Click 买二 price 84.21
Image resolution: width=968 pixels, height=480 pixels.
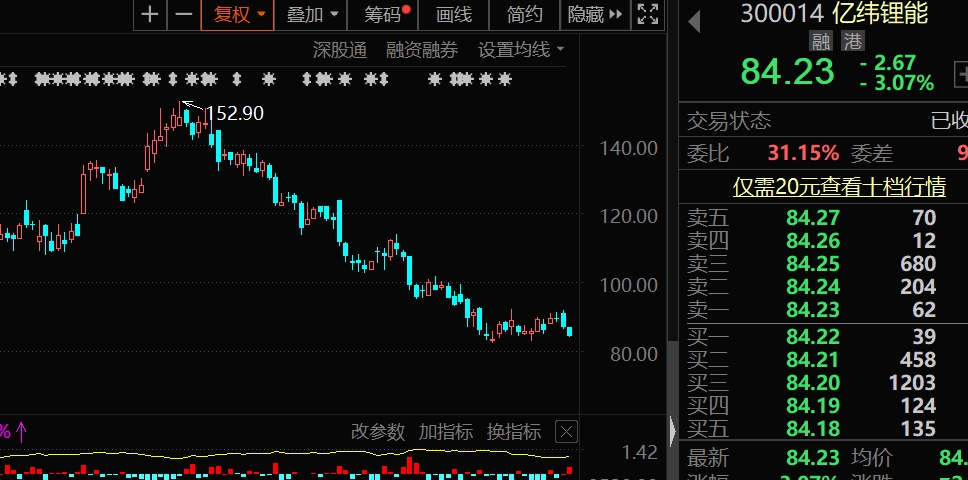click(x=813, y=360)
